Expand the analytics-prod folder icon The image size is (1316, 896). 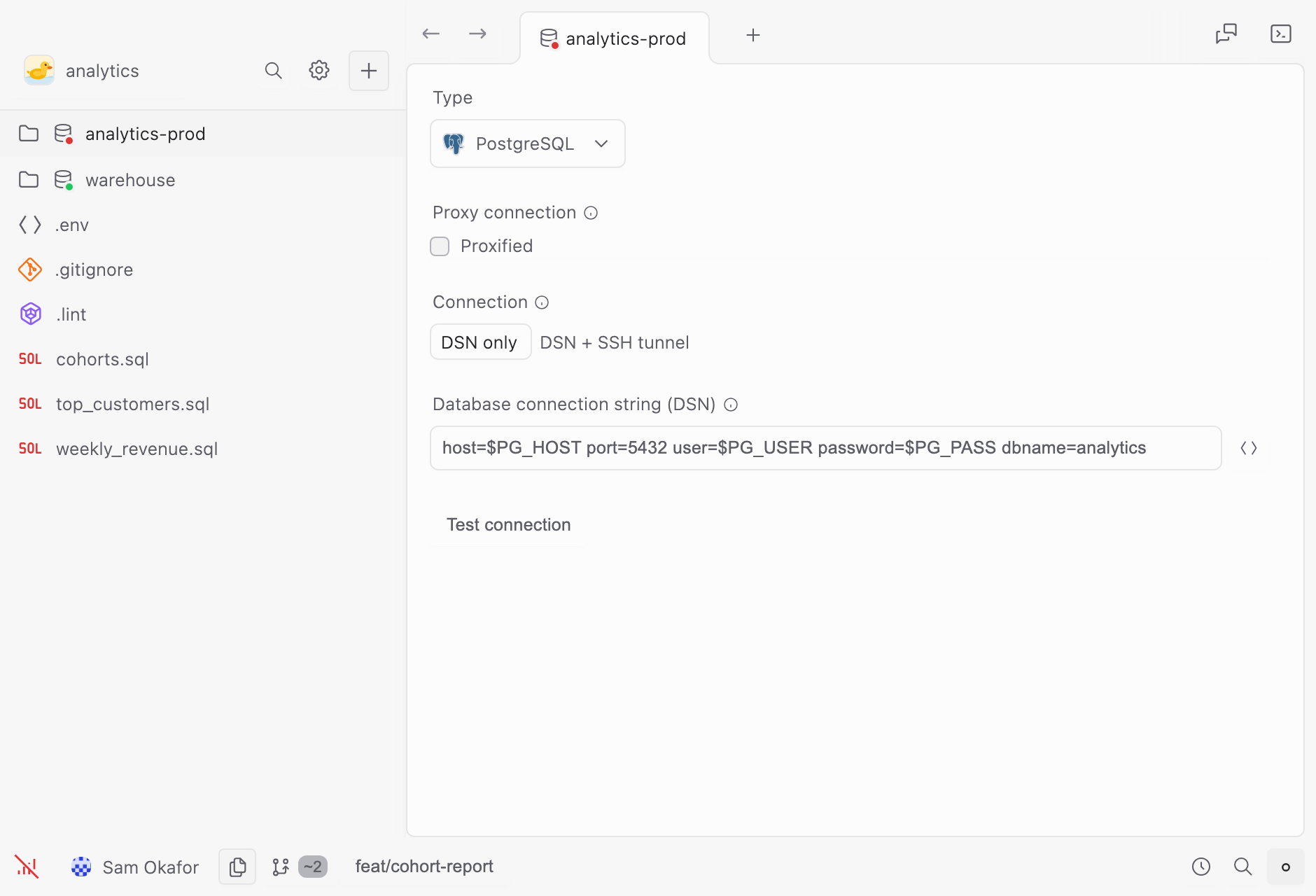pyautogui.click(x=29, y=134)
